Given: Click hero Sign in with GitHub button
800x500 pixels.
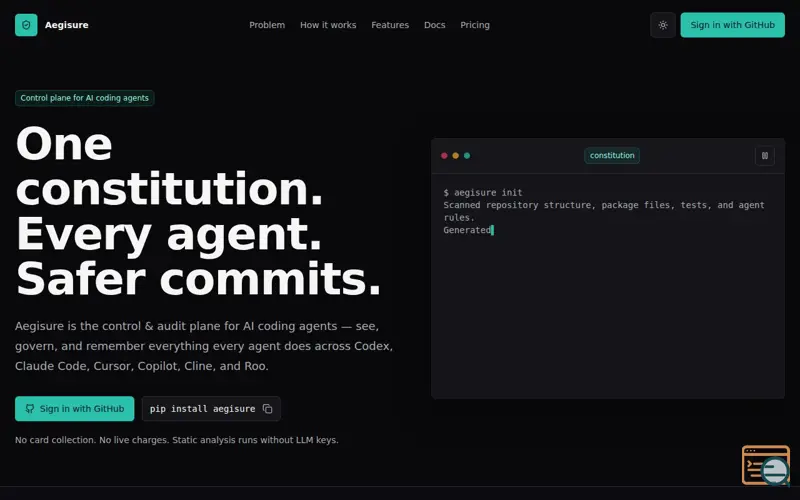Looking at the screenshot, I should click(x=74, y=409).
